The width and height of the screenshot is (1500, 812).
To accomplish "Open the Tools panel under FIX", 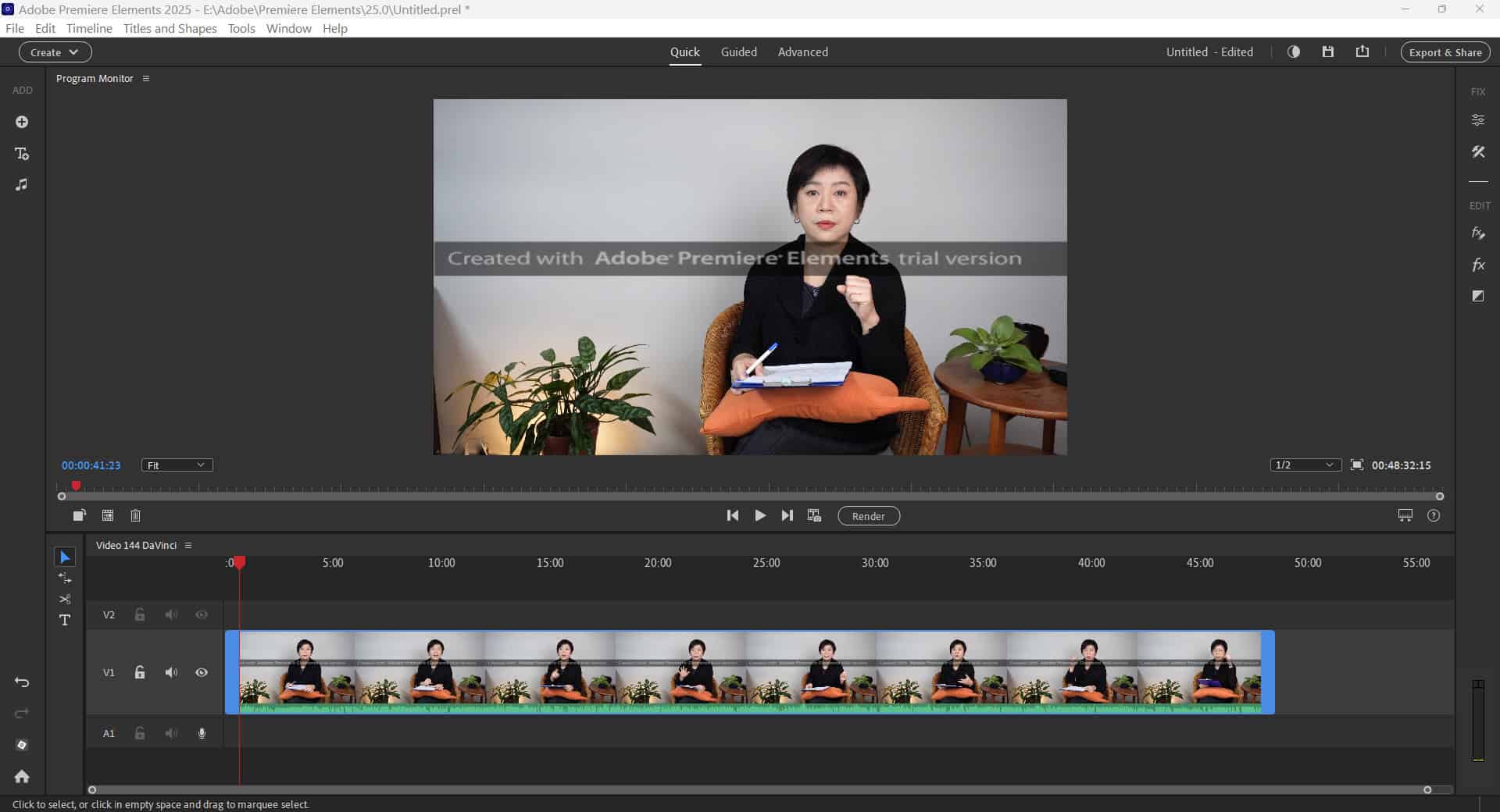I will click(1479, 152).
